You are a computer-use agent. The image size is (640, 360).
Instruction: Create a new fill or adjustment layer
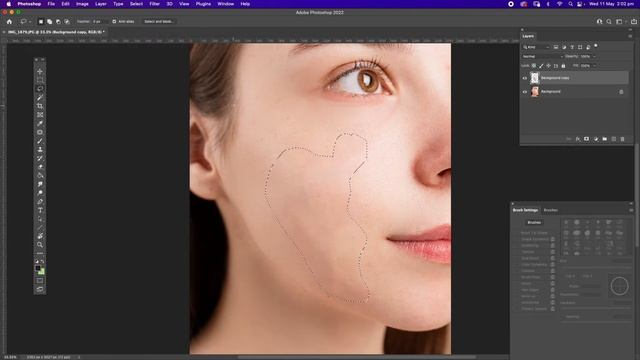coord(596,139)
